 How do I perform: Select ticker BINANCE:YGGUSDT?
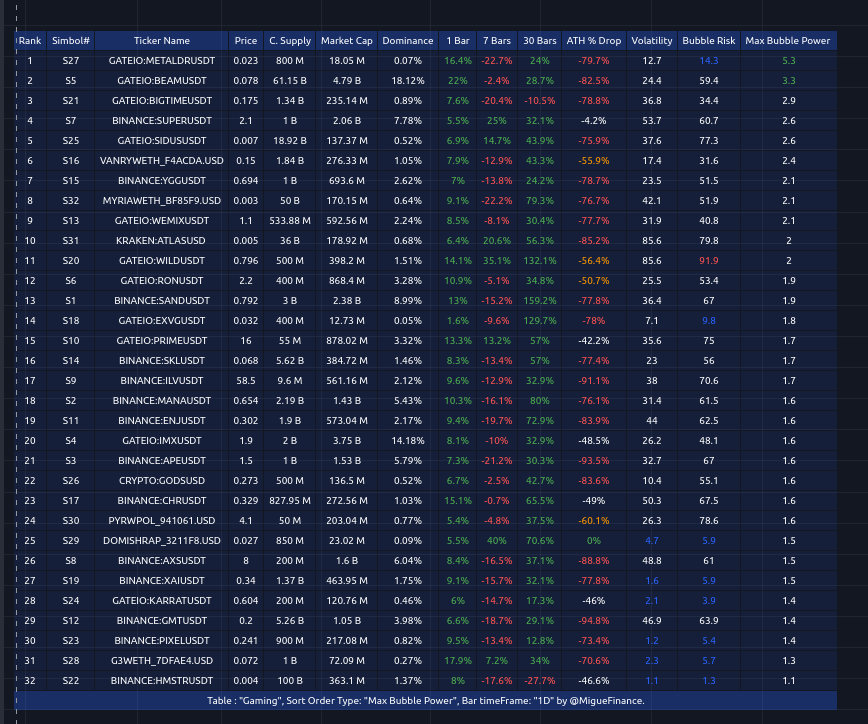(162, 180)
